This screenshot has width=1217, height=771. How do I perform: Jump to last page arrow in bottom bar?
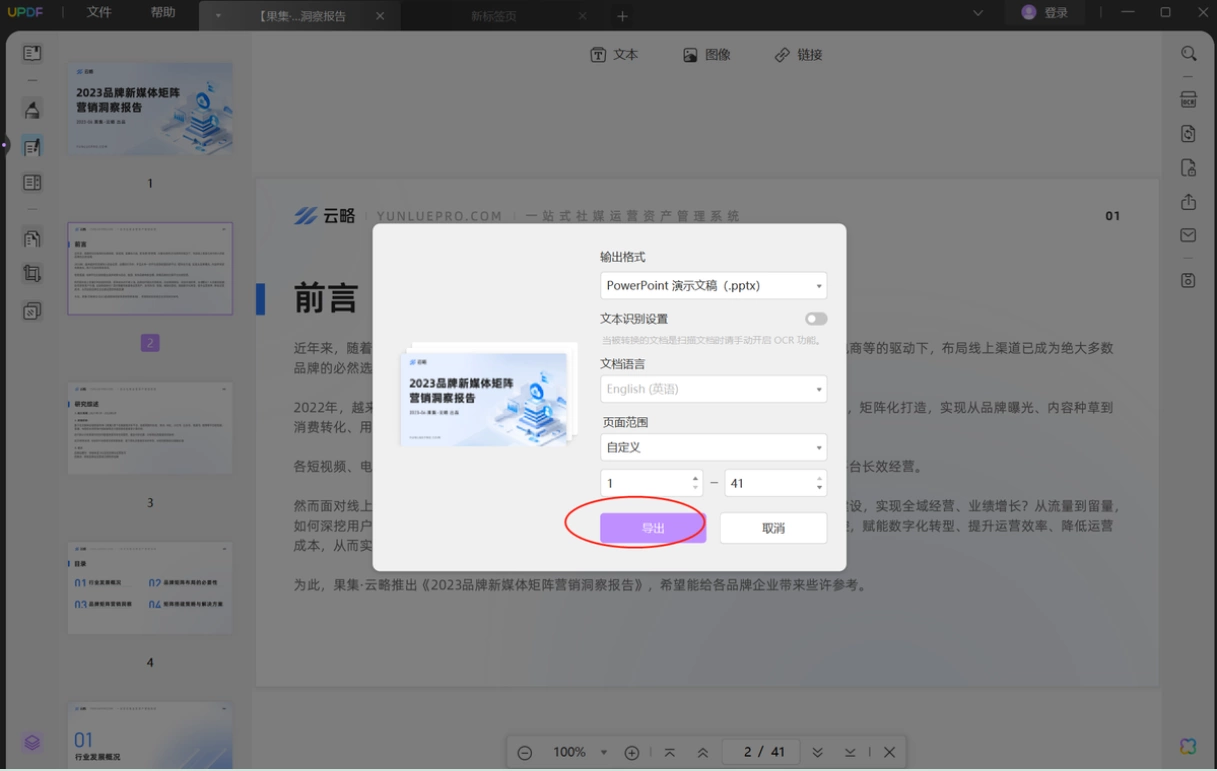click(849, 752)
